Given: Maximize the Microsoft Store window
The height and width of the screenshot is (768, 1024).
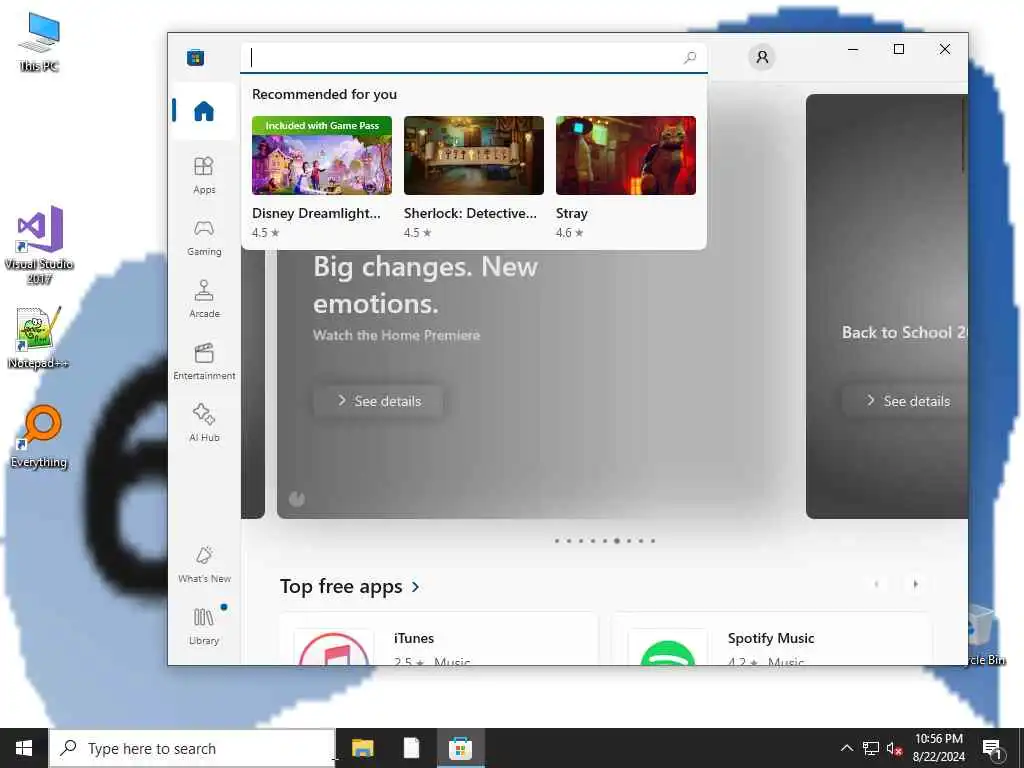Looking at the screenshot, I should click(x=899, y=49).
